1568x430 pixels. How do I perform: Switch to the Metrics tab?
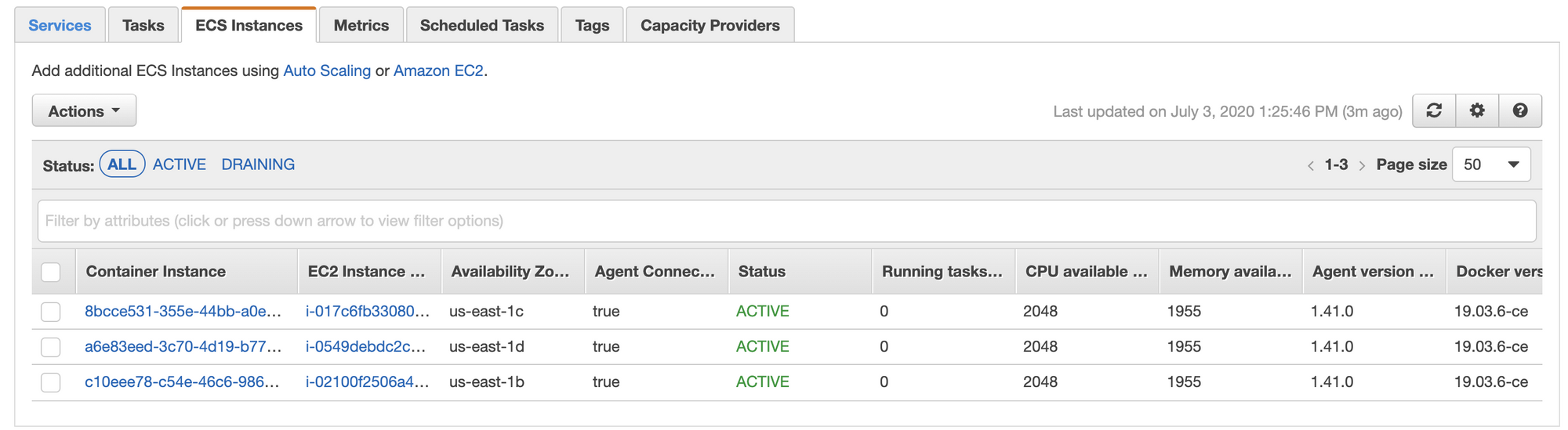[x=361, y=25]
